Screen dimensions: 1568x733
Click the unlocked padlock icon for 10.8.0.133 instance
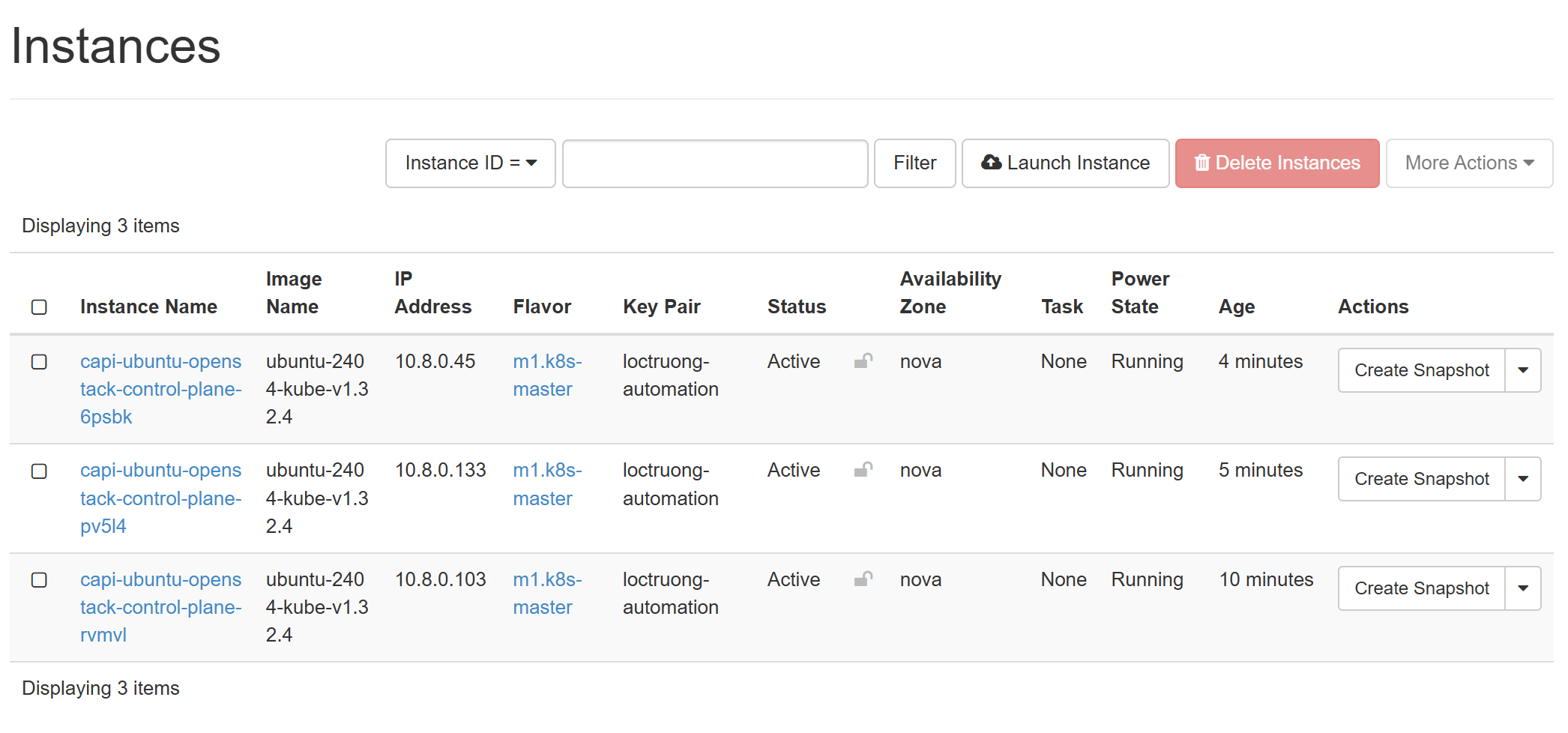[863, 470]
